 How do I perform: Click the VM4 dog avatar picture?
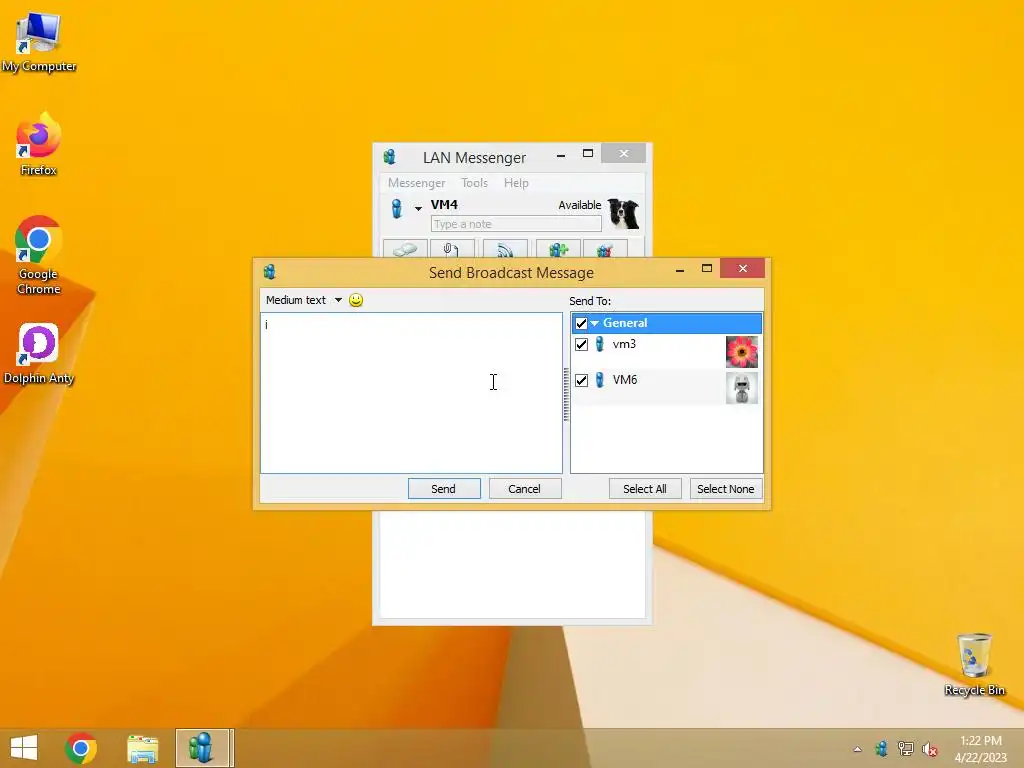tap(624, 214)
